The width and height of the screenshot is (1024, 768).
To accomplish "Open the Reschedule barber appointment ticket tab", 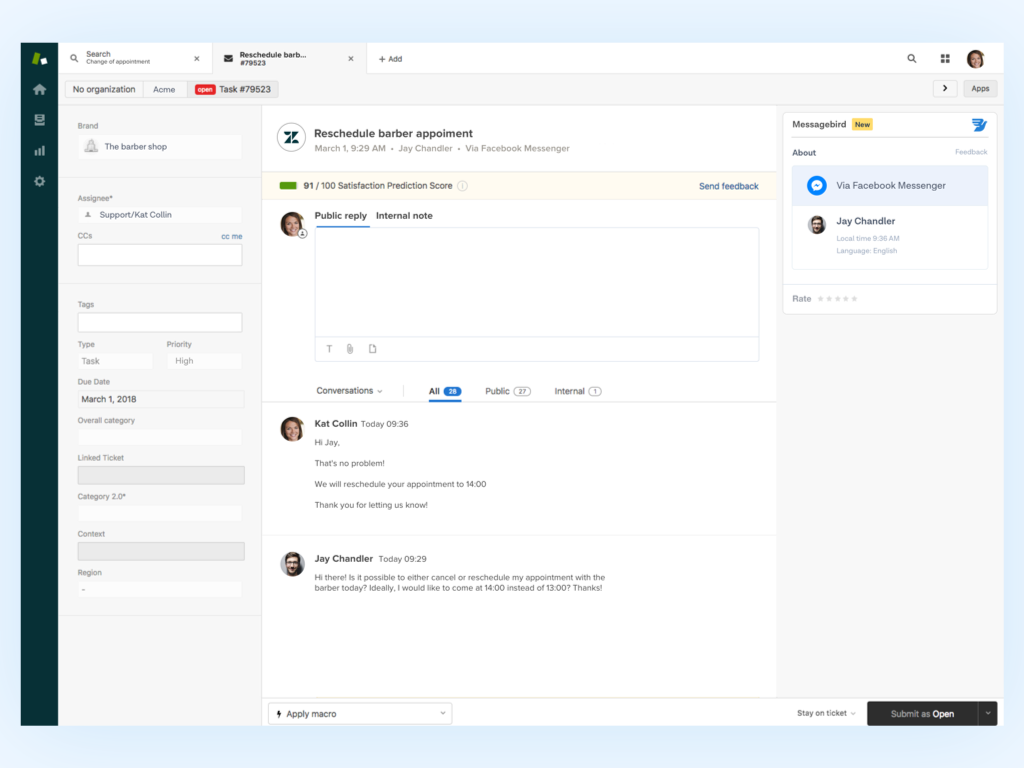I will (x=283, y=57).
